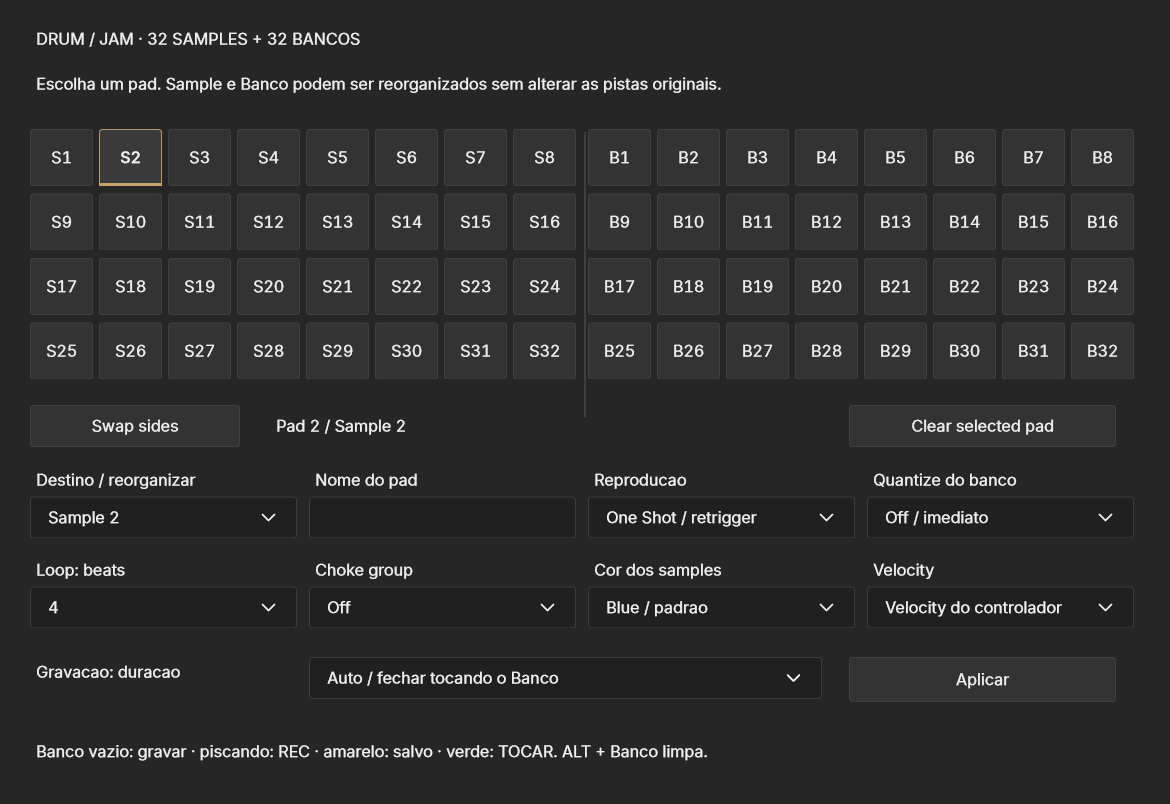This screenshot has width=1170, height=804.
Task: Select bank pad B1
Action: pos(619,158)
